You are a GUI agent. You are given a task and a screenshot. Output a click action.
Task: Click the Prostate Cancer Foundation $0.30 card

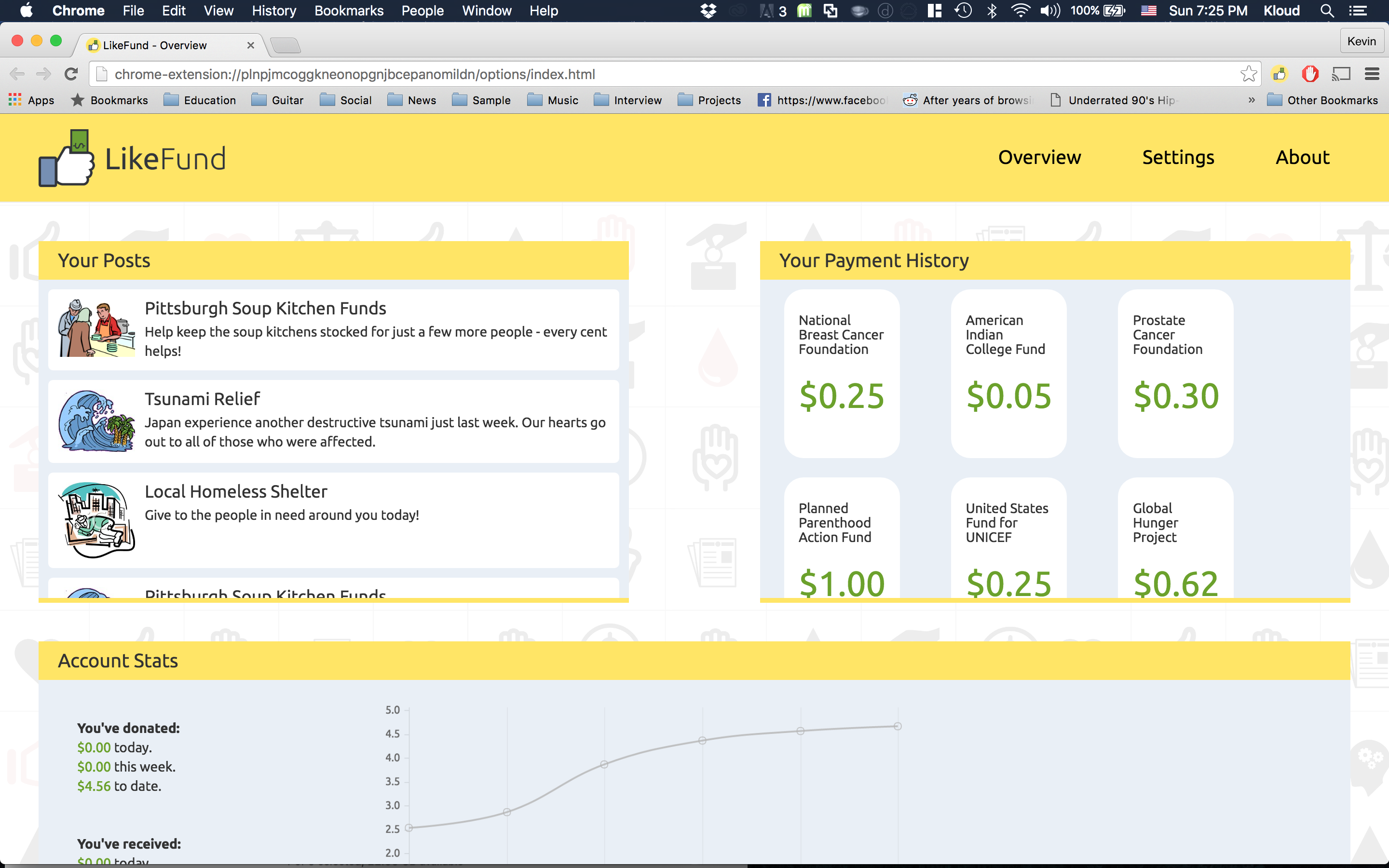[x=1175, y=374]
